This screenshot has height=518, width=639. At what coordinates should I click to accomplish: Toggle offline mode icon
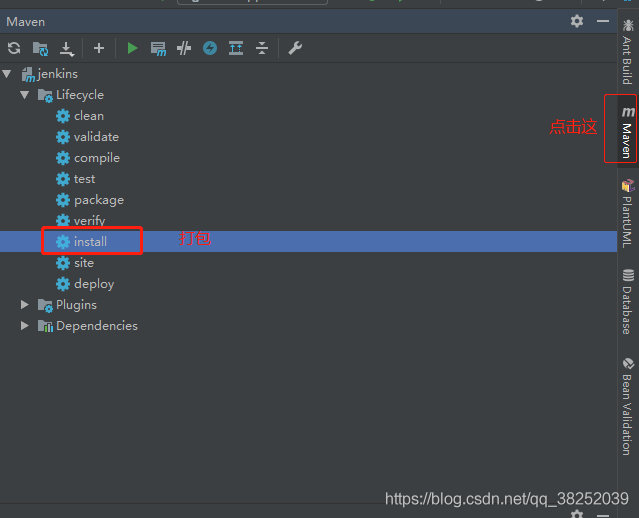(184, 48)
